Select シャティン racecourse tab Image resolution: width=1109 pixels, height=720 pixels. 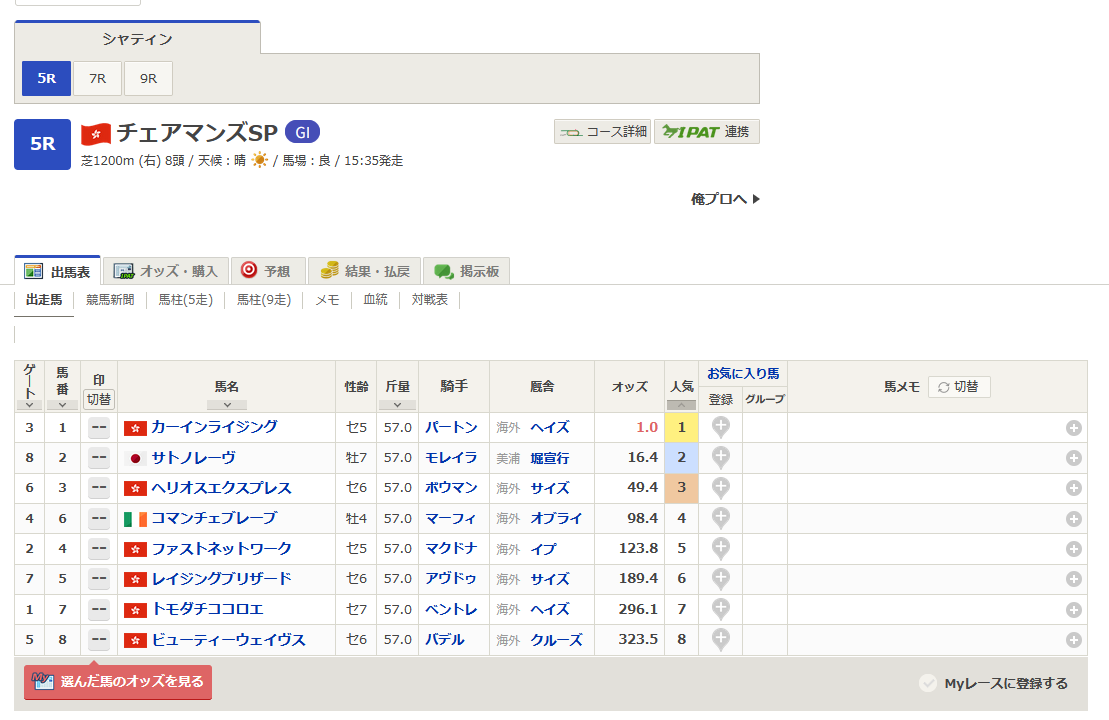[x=137, y=39]
